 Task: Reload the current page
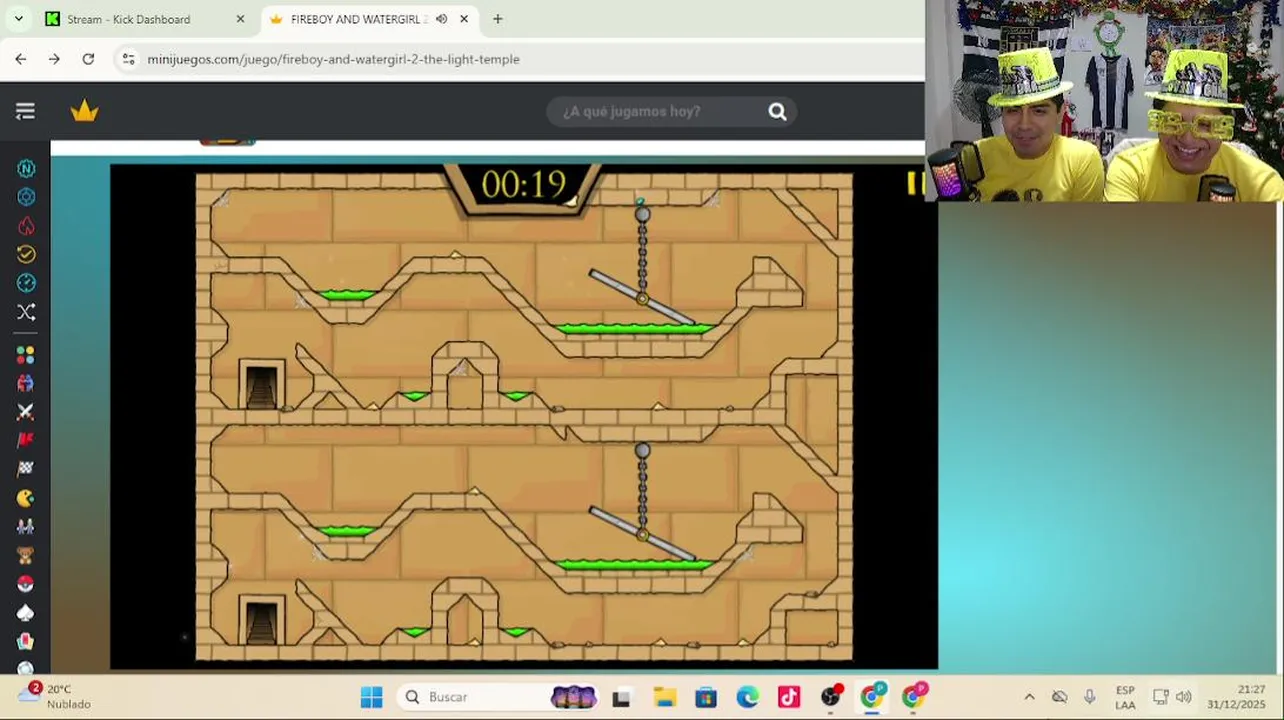[x=88, y=59]
